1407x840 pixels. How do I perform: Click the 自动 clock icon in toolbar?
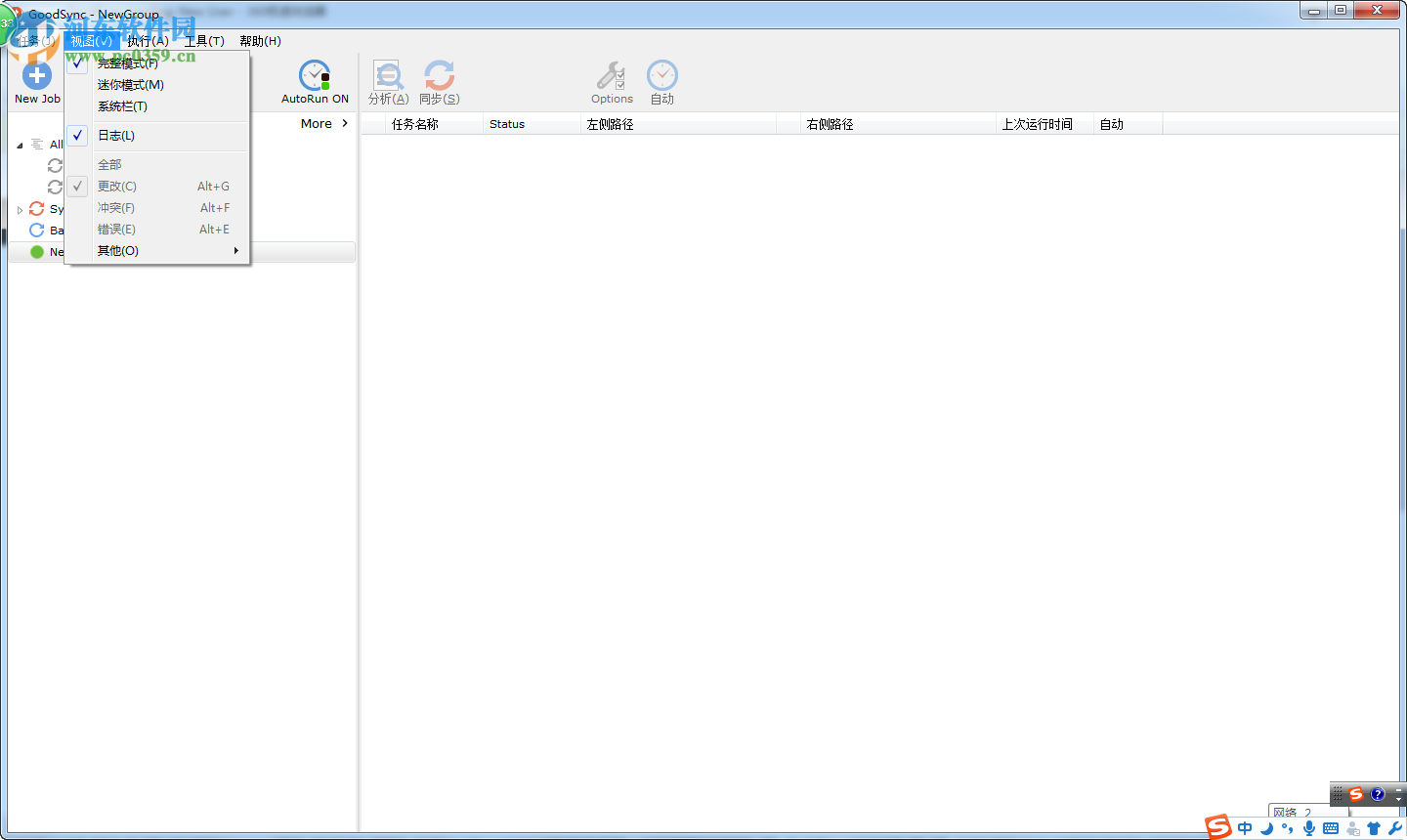(x=662, y=75)
